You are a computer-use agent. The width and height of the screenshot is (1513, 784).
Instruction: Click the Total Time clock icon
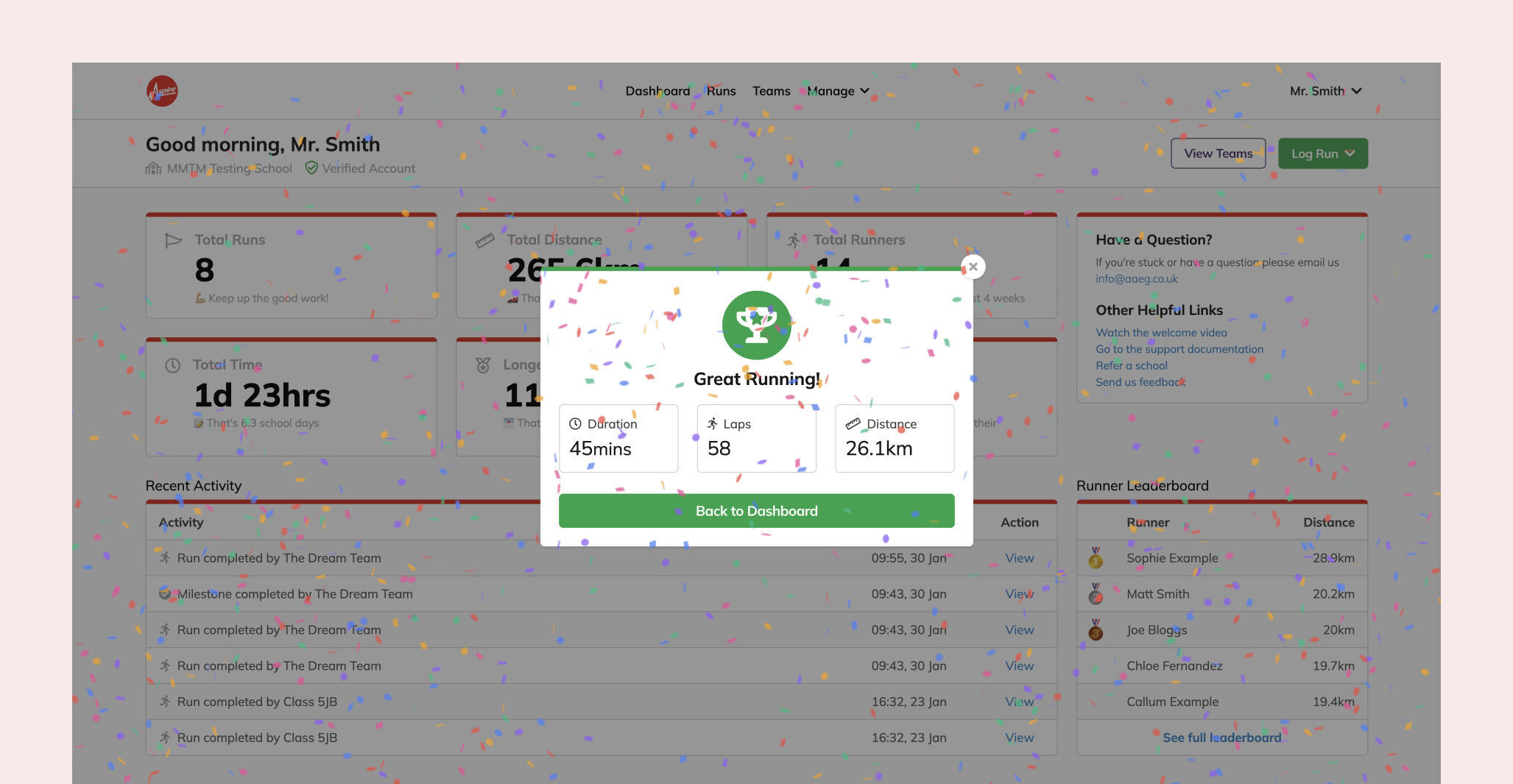[172, 365]
